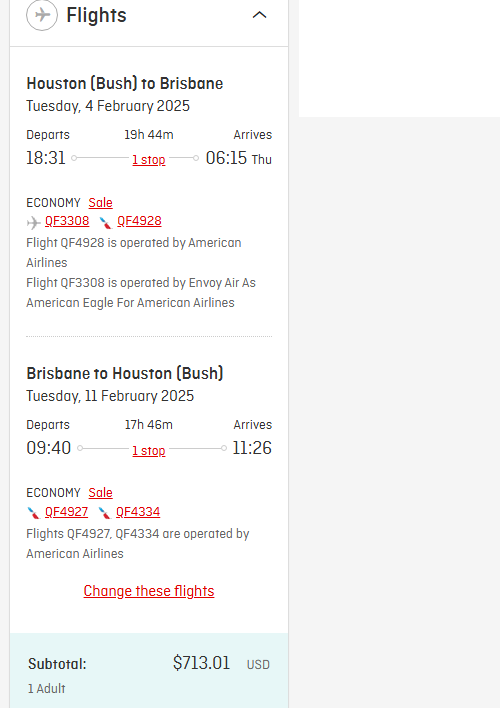The image size is (500, 708).
Task: Select the Brisbane to Houston (Bush) heading
Action: [x=125, y=373]
